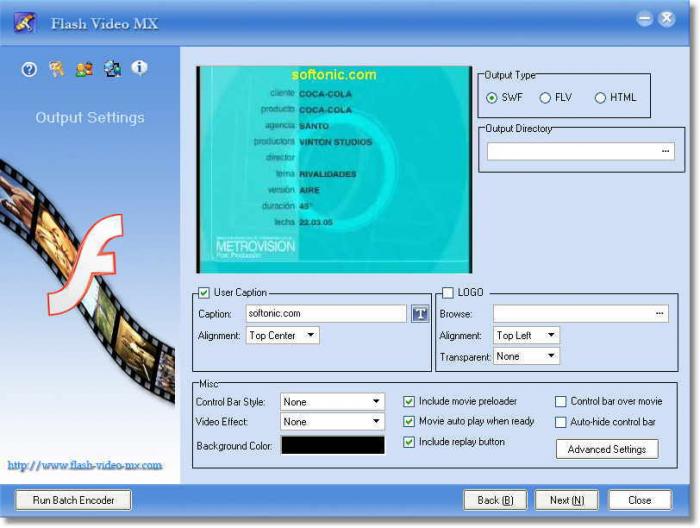The height and width of the screenshot is (528, 700).
Task: Toggle Include movie preloader
Action: (409, 401)
